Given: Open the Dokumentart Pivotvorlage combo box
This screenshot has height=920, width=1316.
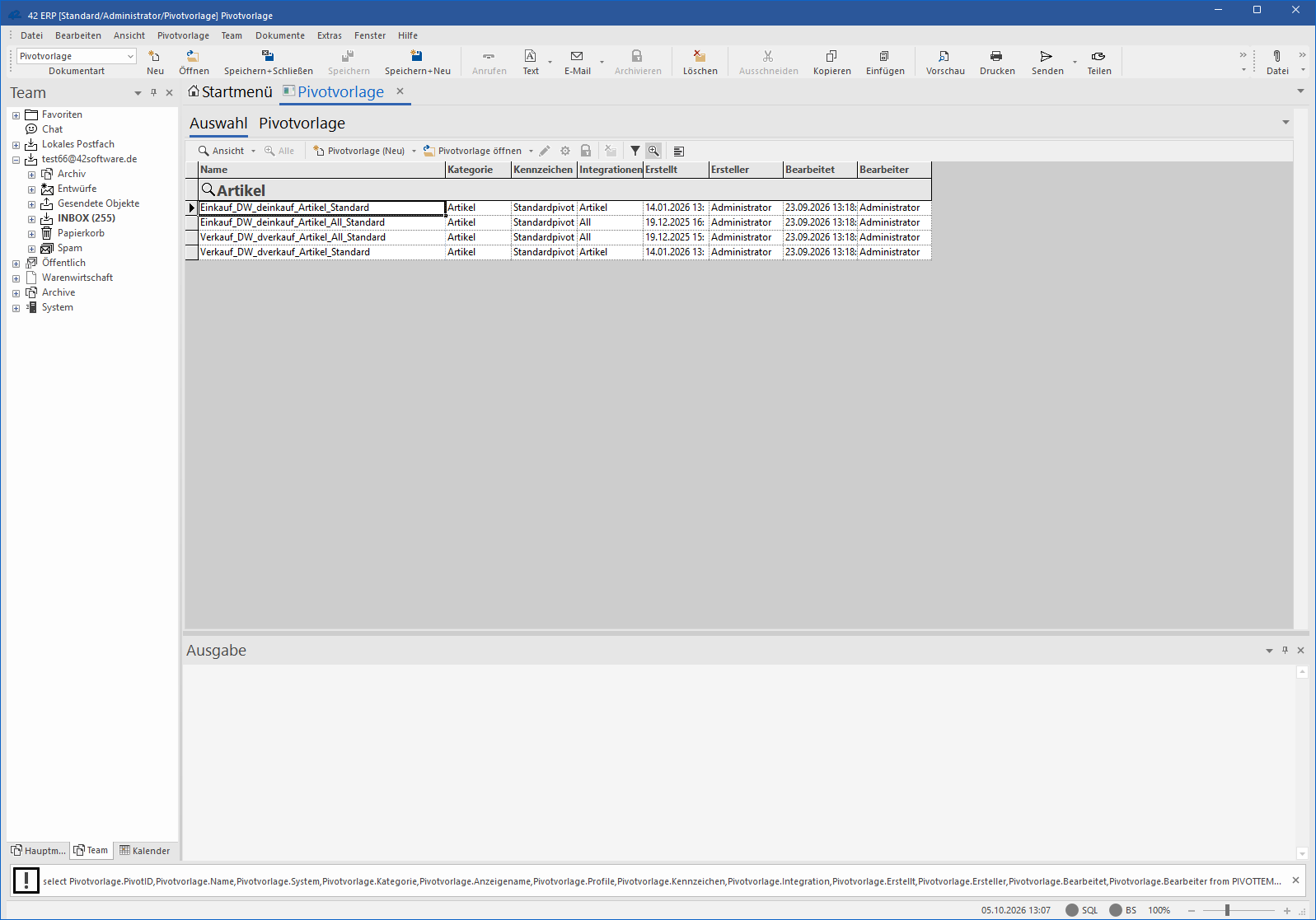Looking at the screenshot, I should pyautogui.click(x=77, y=56).
